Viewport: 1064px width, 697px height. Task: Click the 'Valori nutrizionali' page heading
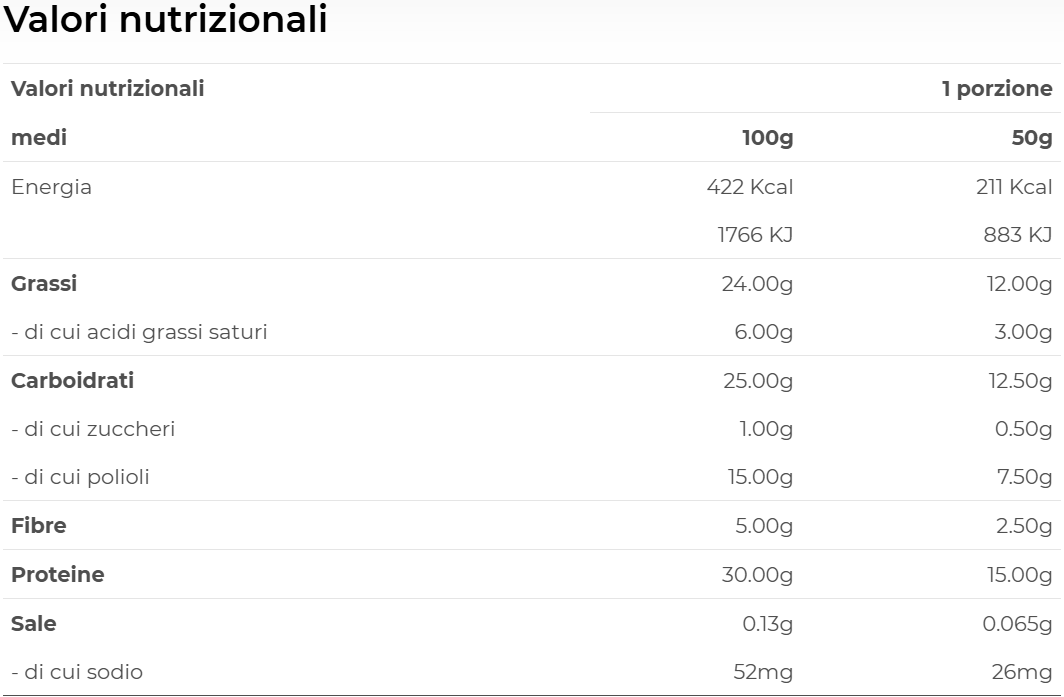click(x=165, y=19)
